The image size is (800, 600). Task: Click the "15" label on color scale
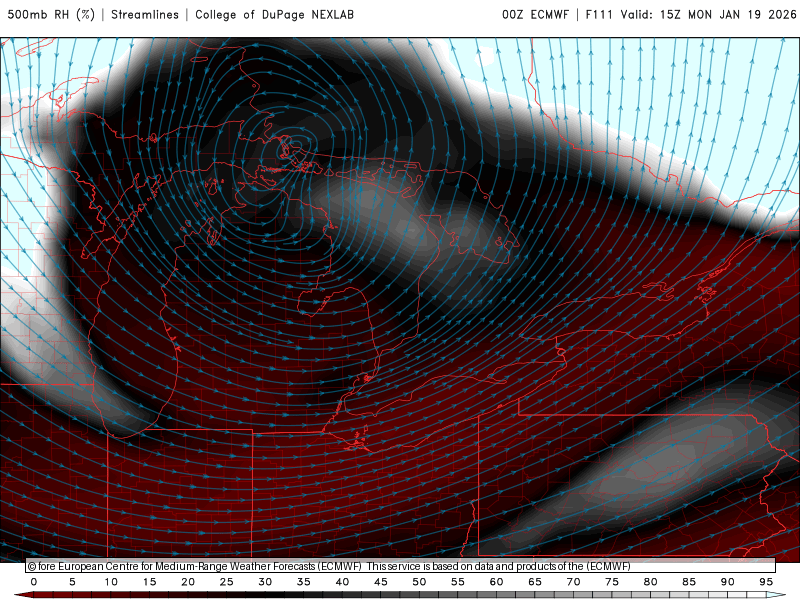[x=149, y=582]
